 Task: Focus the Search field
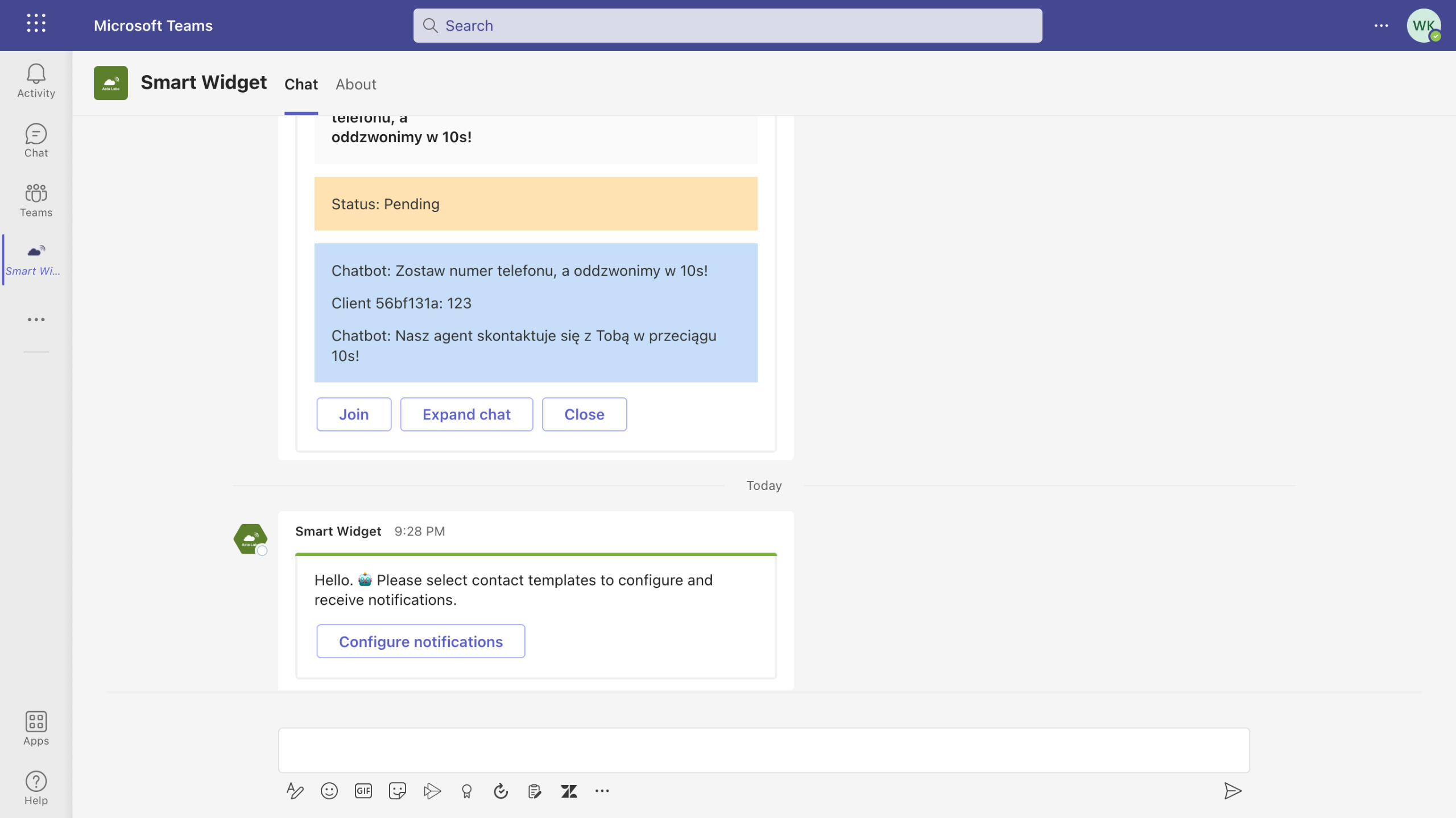point(727,26)
